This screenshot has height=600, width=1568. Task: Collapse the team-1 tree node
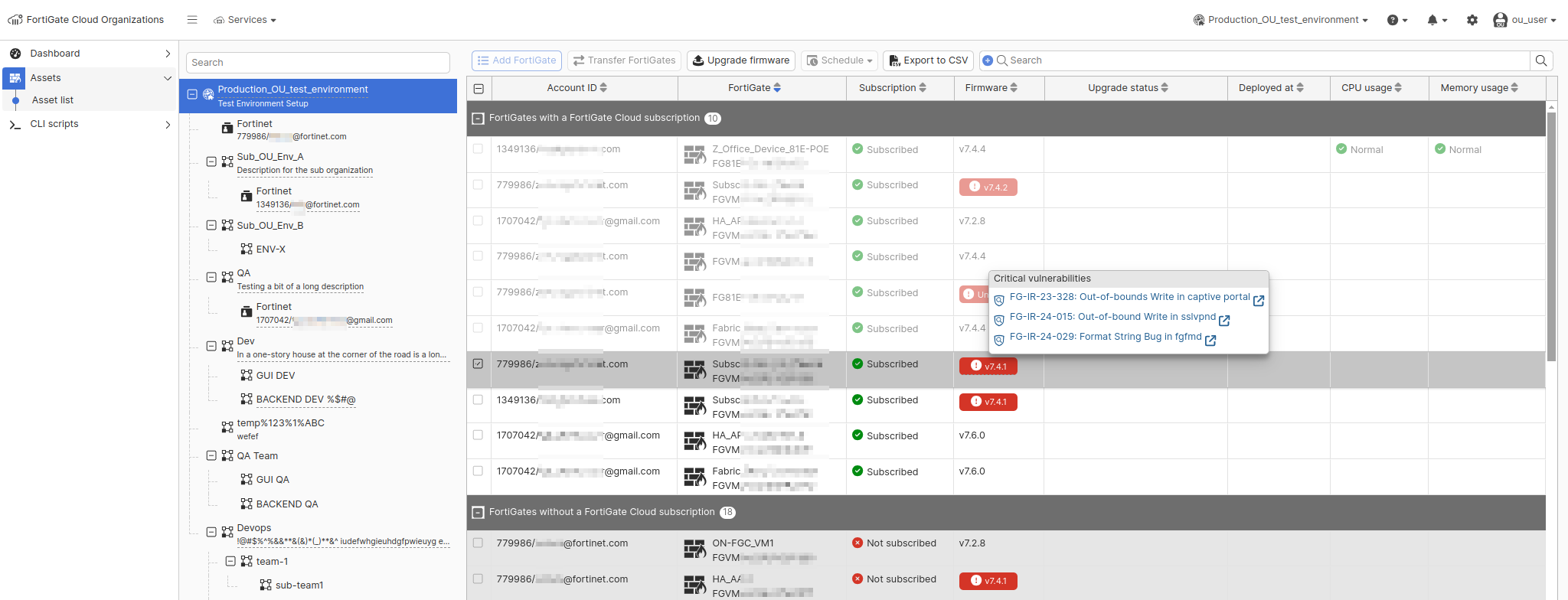tap(230, 561)
